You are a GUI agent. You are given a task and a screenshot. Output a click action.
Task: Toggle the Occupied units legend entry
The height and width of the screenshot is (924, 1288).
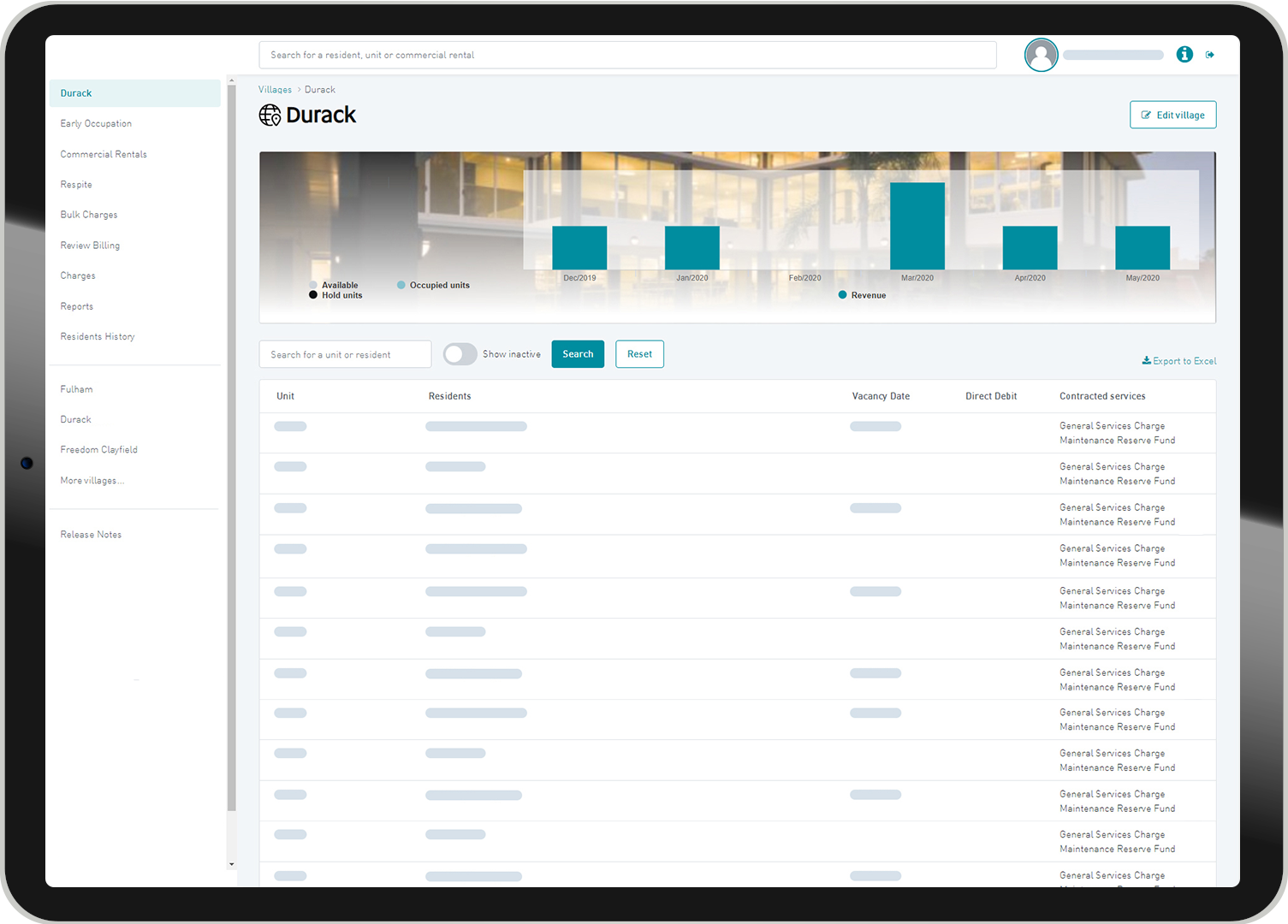coord(433,285)
